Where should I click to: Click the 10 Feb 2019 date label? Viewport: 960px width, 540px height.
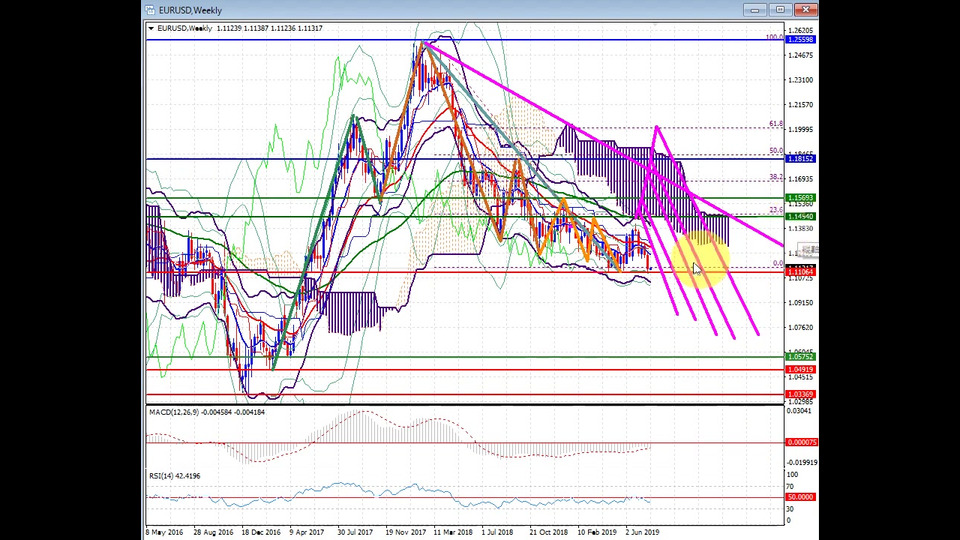pos(597,533)
